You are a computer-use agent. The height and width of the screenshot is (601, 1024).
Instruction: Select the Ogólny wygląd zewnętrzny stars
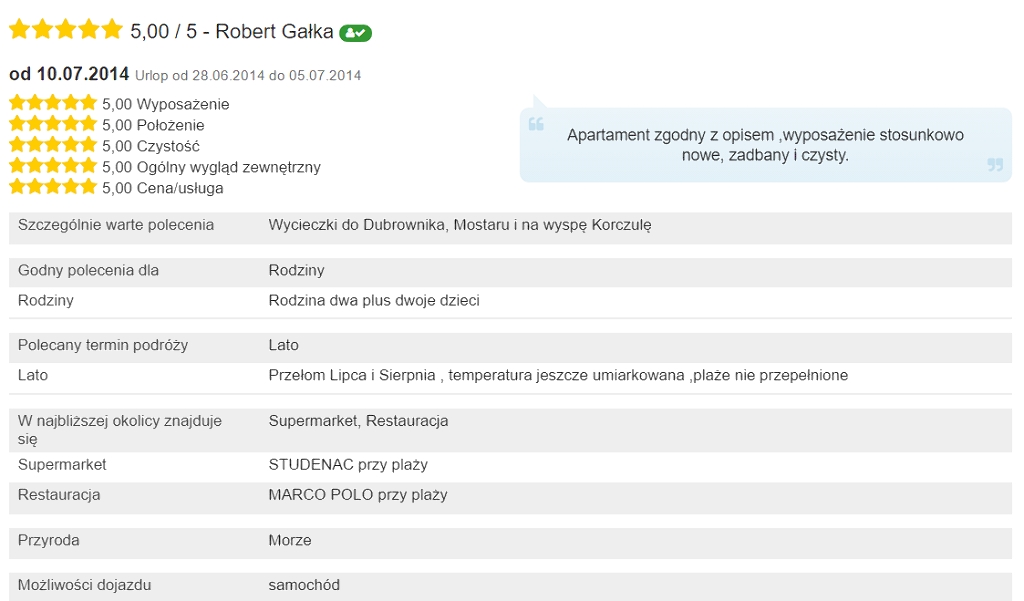(x=53, y=166)
